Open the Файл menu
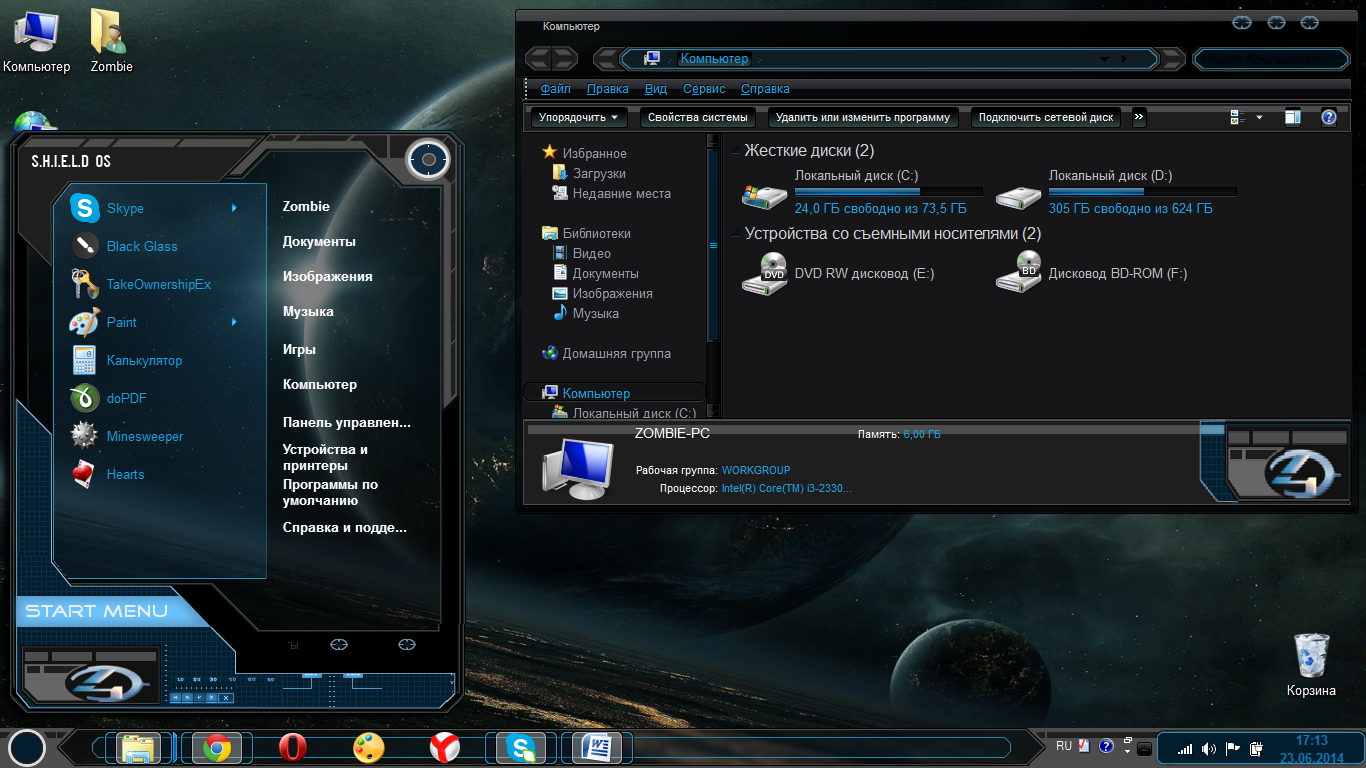1366x768 pixels. tap(556, 89)
